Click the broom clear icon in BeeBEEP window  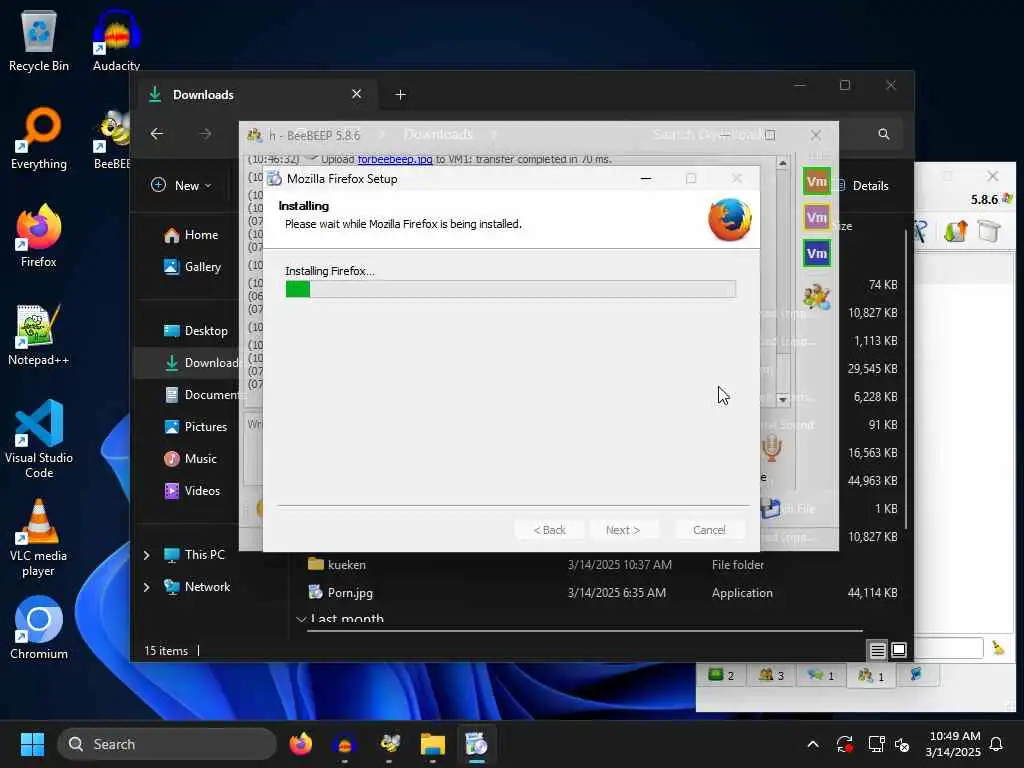point(998,648)
